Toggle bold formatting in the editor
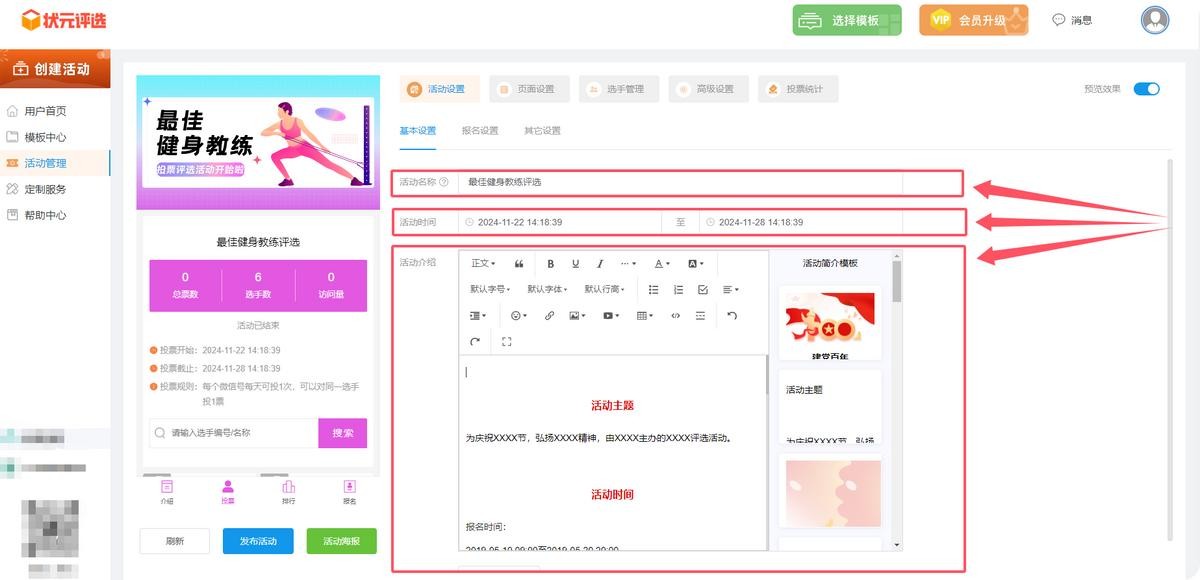 click(x=550, y=264)
